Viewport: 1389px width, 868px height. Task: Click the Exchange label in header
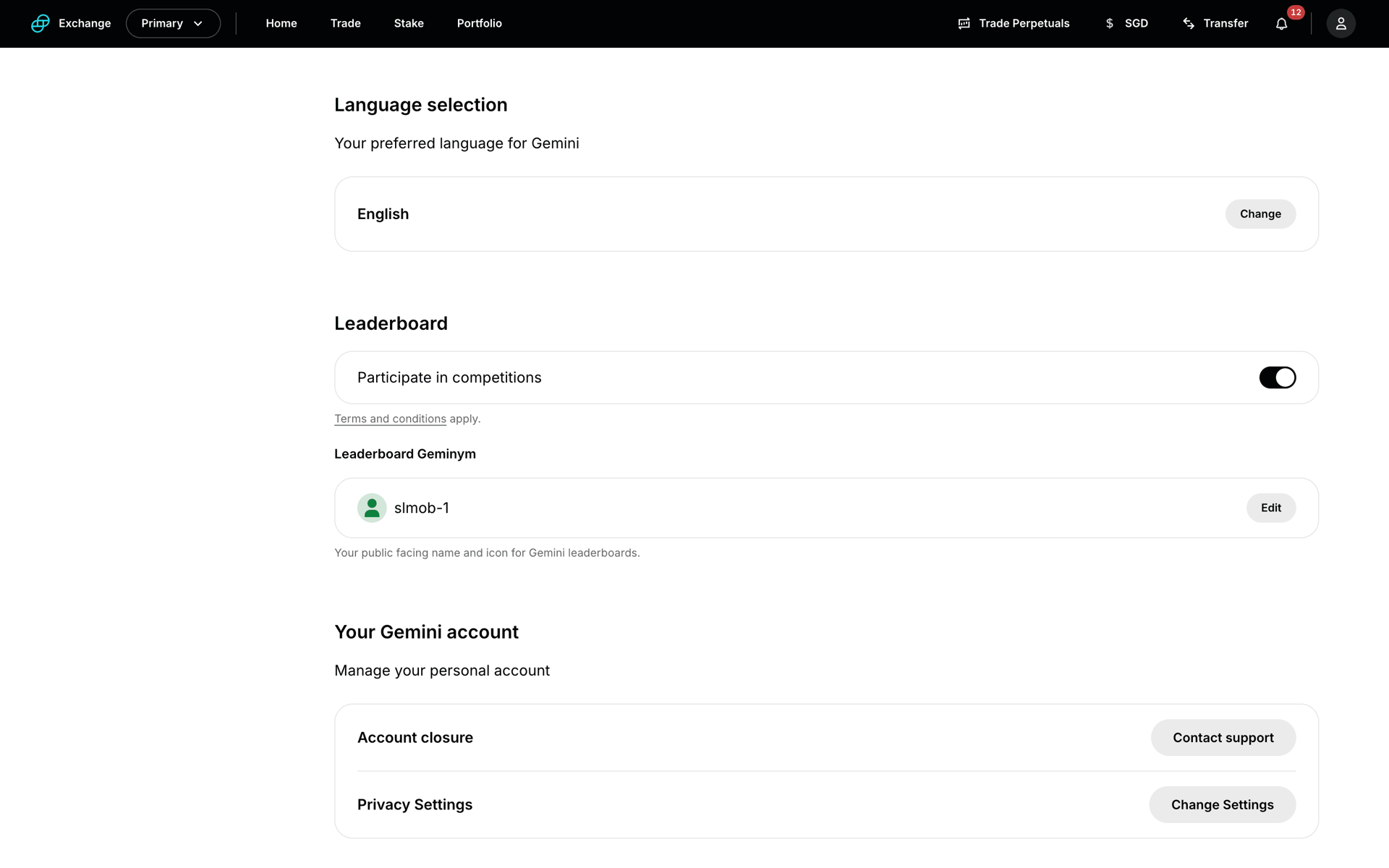(85, 23)
